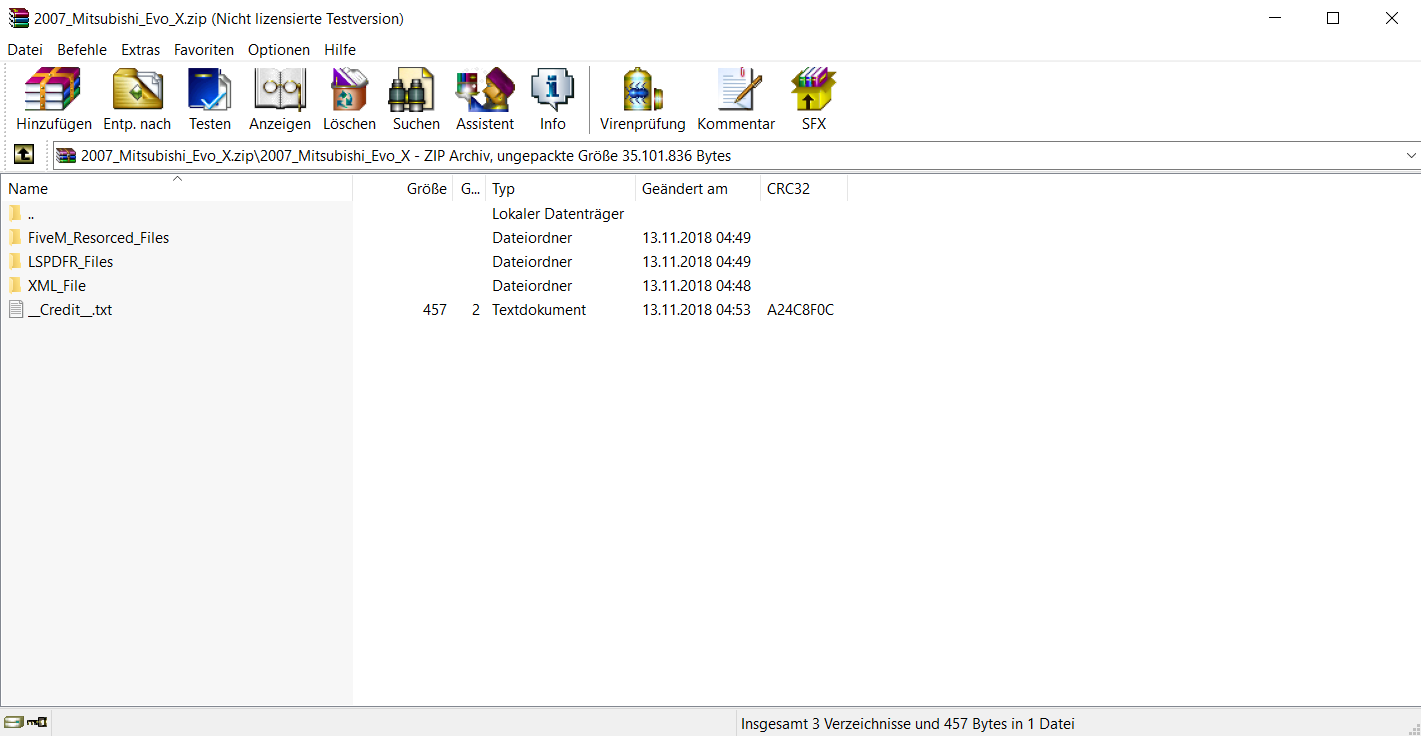Run the Testen archive test tool
Viewport: 1421px width, 736px height.
(x=210, y=90)
